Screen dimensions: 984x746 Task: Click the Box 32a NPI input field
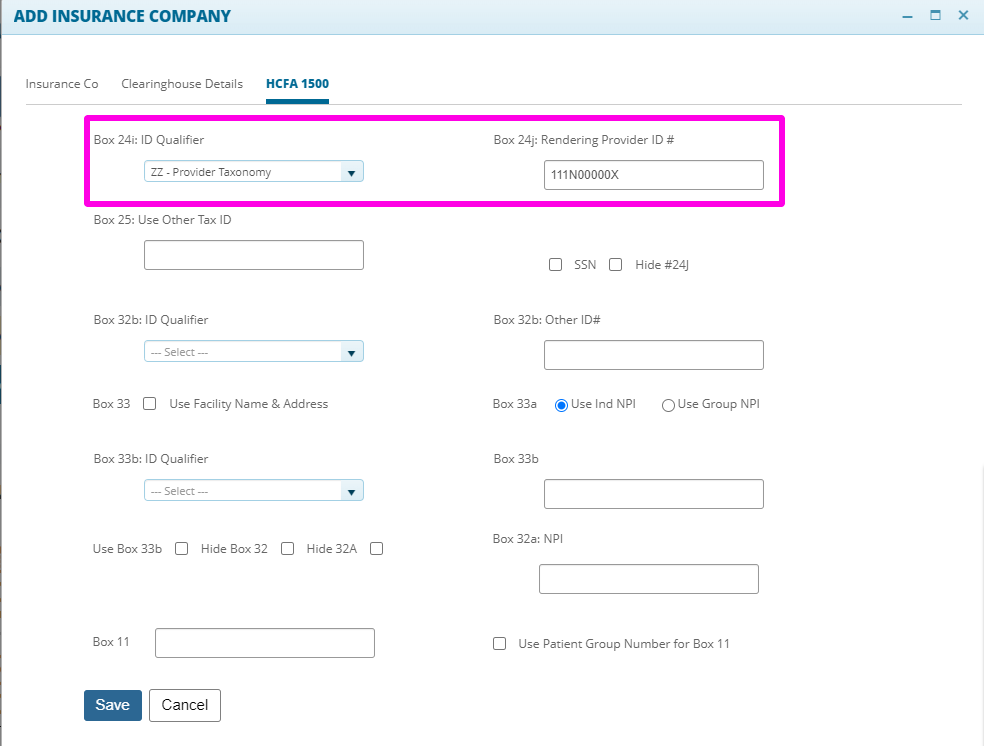pos(648,578)
